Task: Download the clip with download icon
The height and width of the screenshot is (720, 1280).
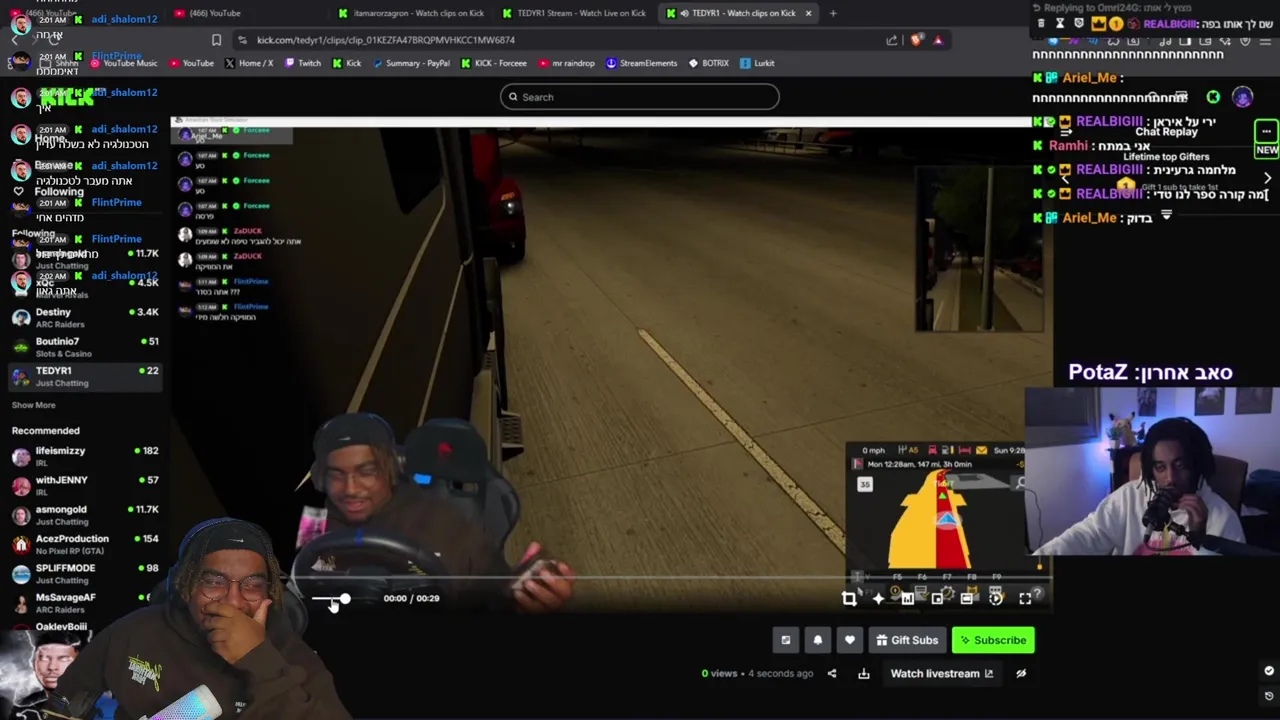Action: (x=864, y=673)
